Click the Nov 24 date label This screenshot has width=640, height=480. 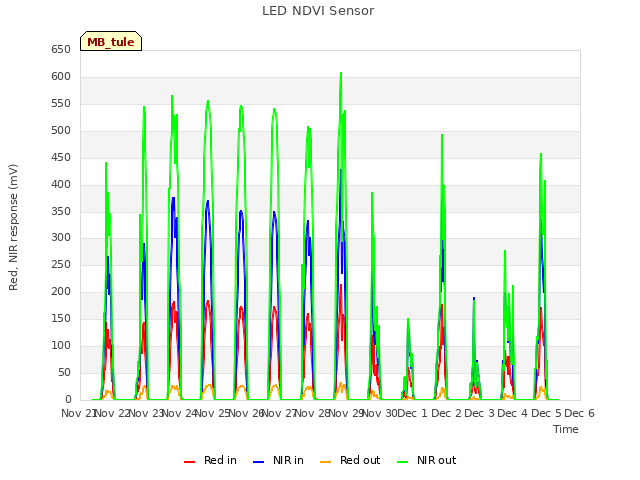(179, 413)
